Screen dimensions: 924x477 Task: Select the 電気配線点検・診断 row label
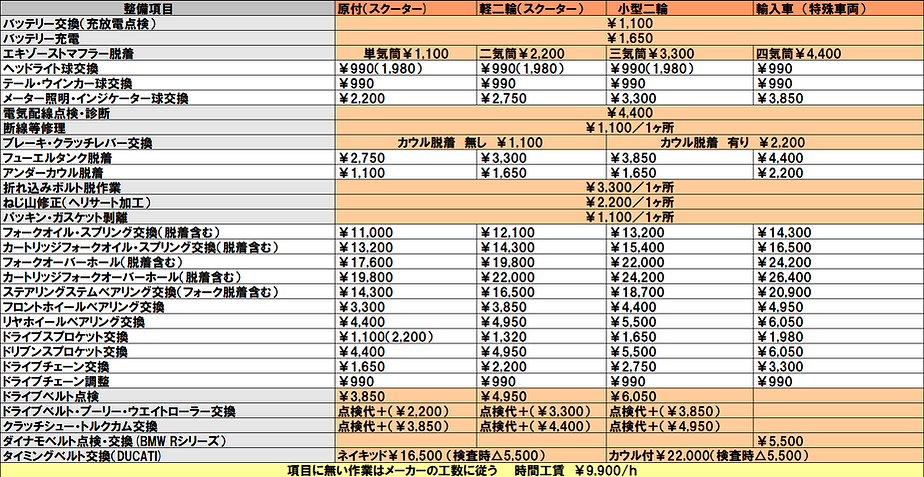pyautogui.click(x=167, y=113)
